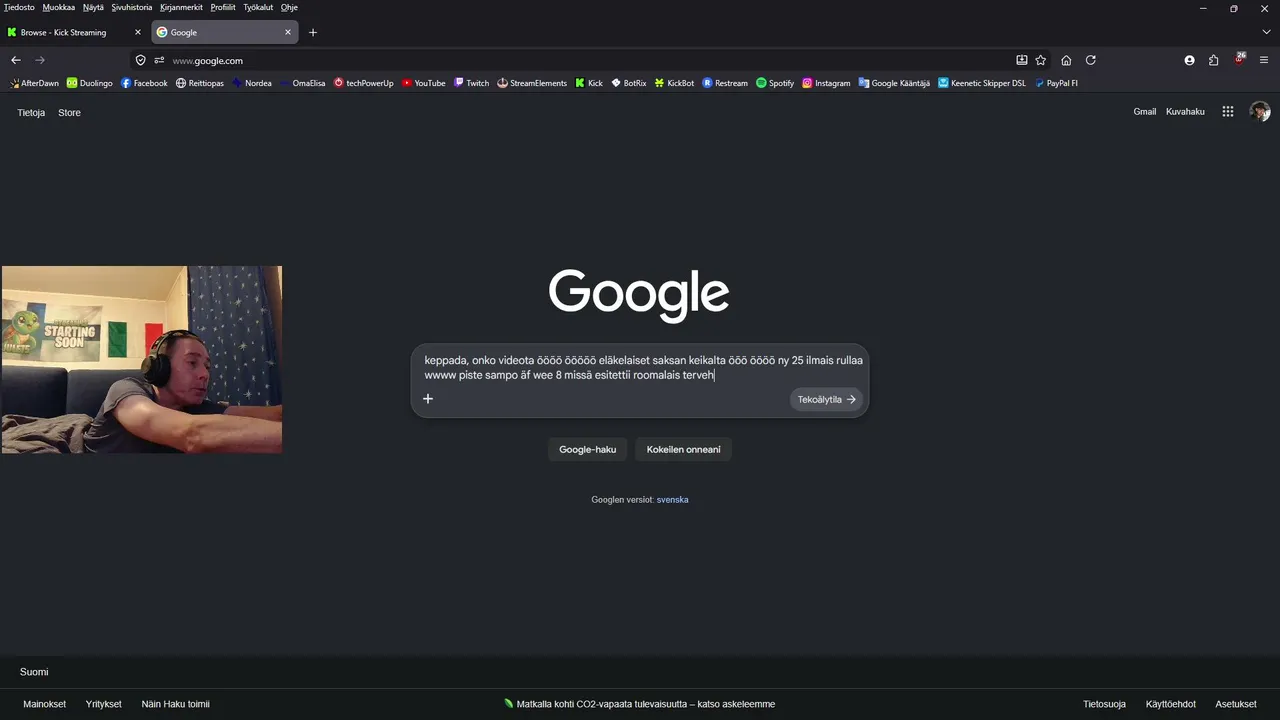Viewport: 1280px width, 720px height.
Task: Open the Tietosuoja footer link
Action: [x=1104, y=704]
